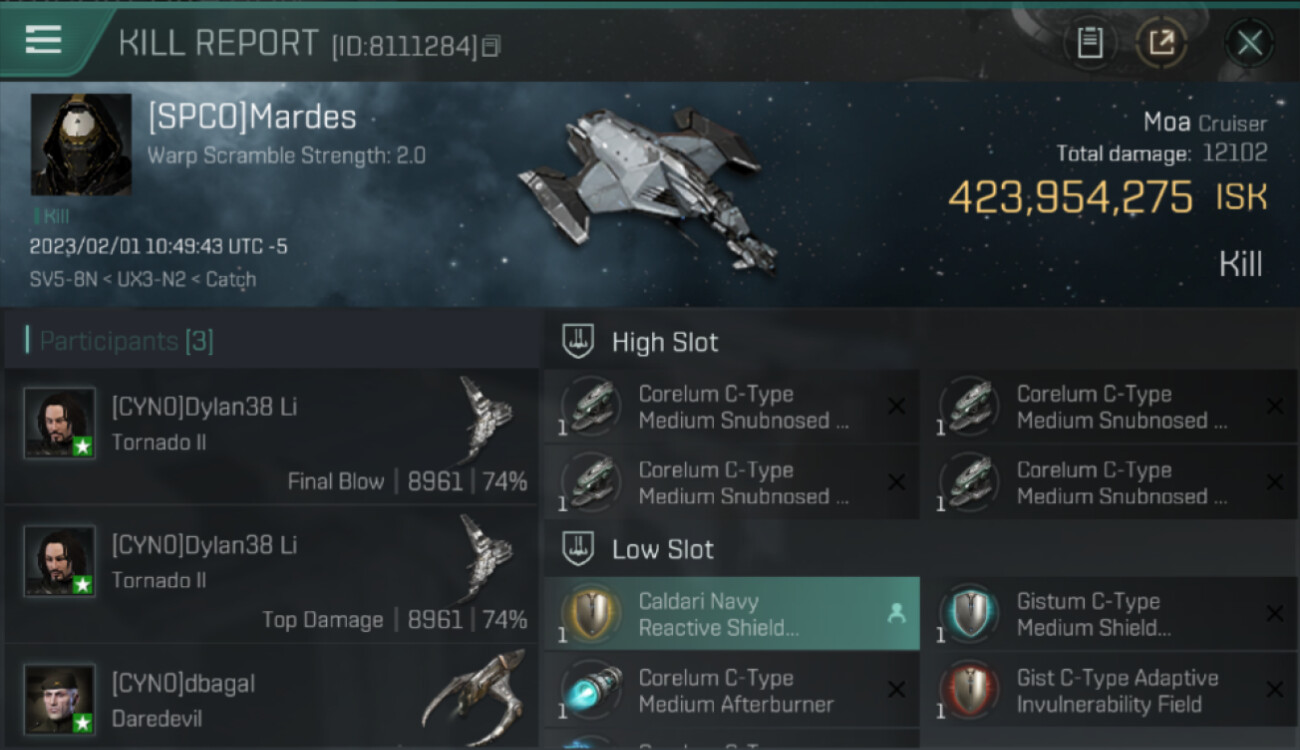The height and width of the screenshot is (750, 1300).
Task: Click the Gist C-Type Adaptive Invulnerability Field icon
Action: point(969,690)
